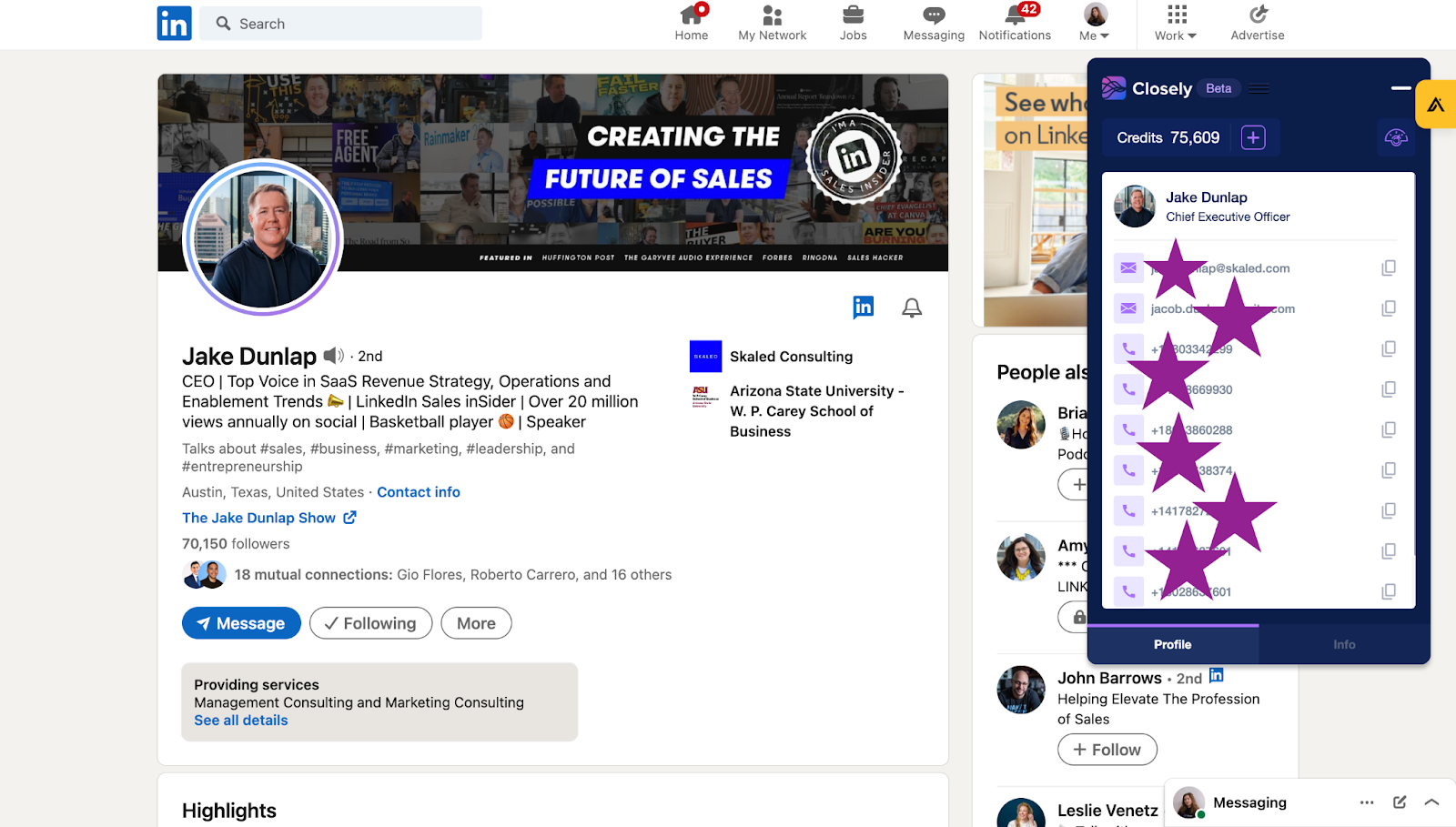This screenshot has height=827, width=1456.
Task: Copy the phone number ending 3860288
Action: (x=1389, y=429)
